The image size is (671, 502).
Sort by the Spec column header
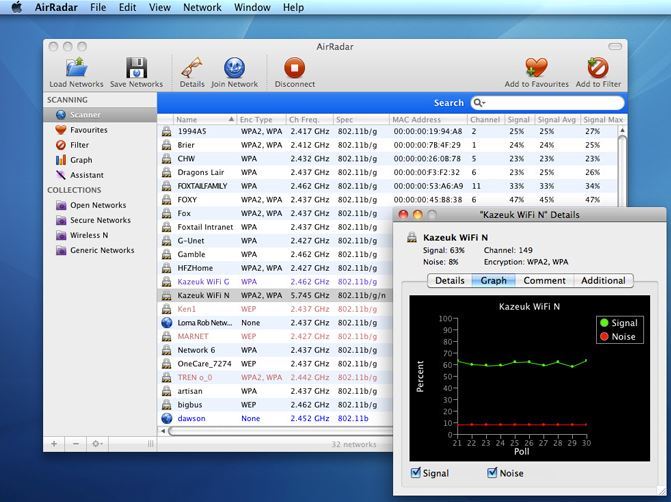point(361,119)
